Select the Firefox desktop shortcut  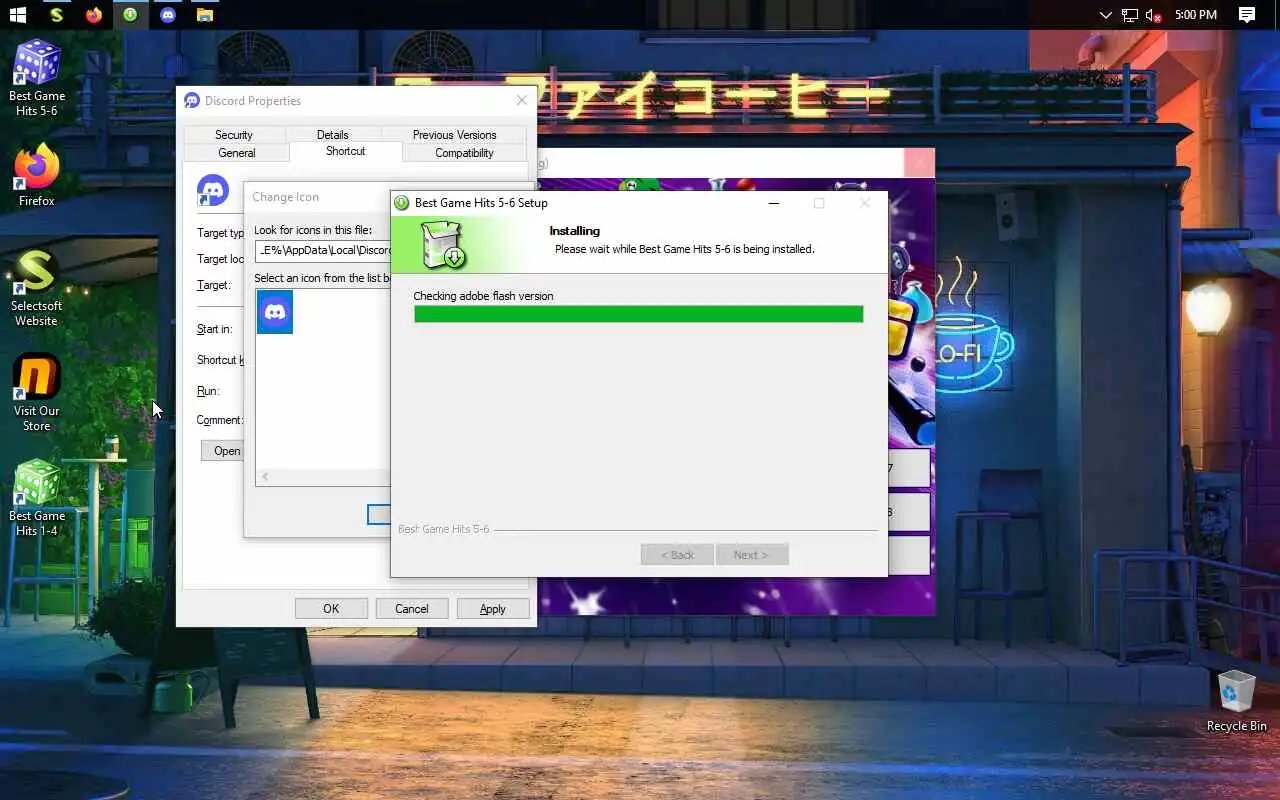(x=37, y=176)
